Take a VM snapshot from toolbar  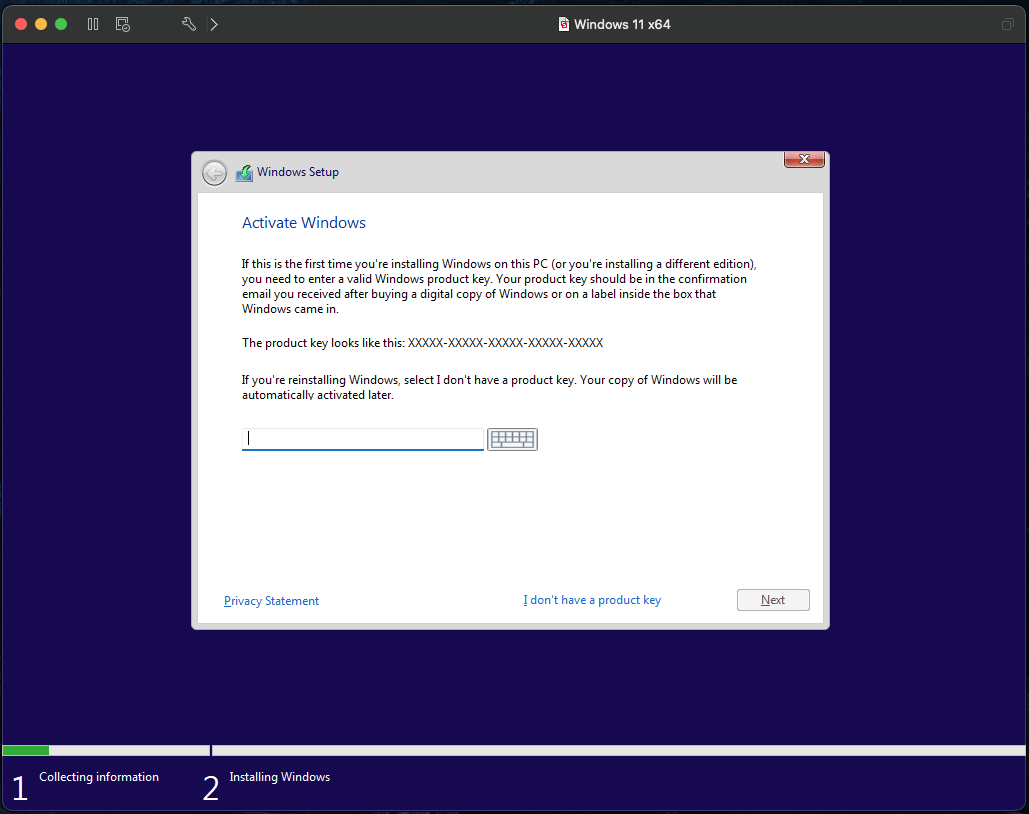123,24
